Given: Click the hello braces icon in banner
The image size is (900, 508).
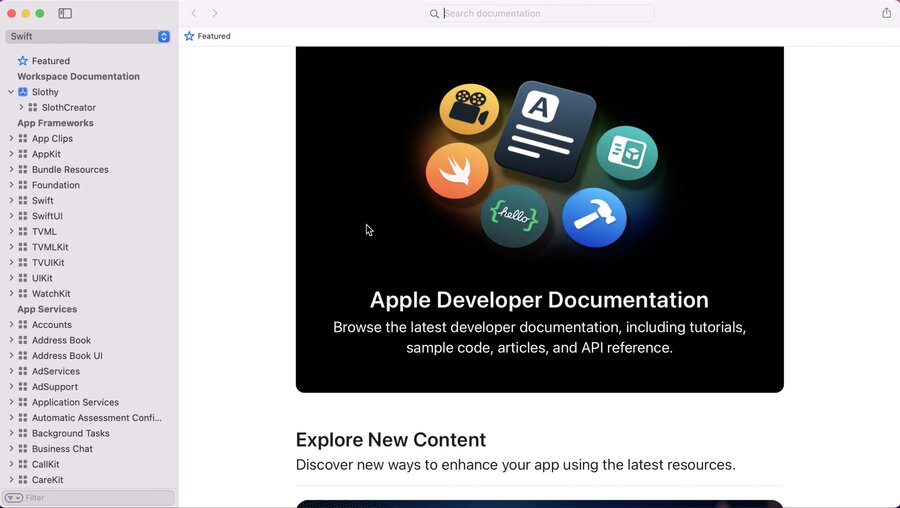Looking at the screenshot, I should tap(514, 216).
